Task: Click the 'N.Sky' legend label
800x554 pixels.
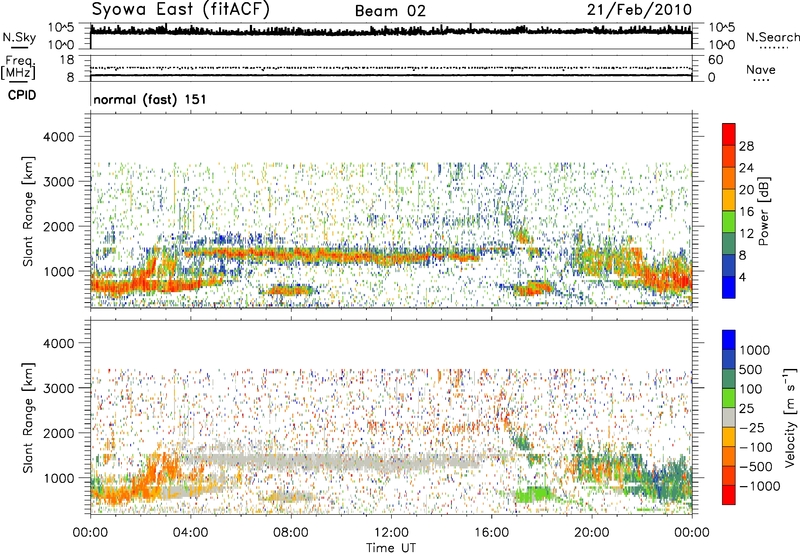Action: 19,37
